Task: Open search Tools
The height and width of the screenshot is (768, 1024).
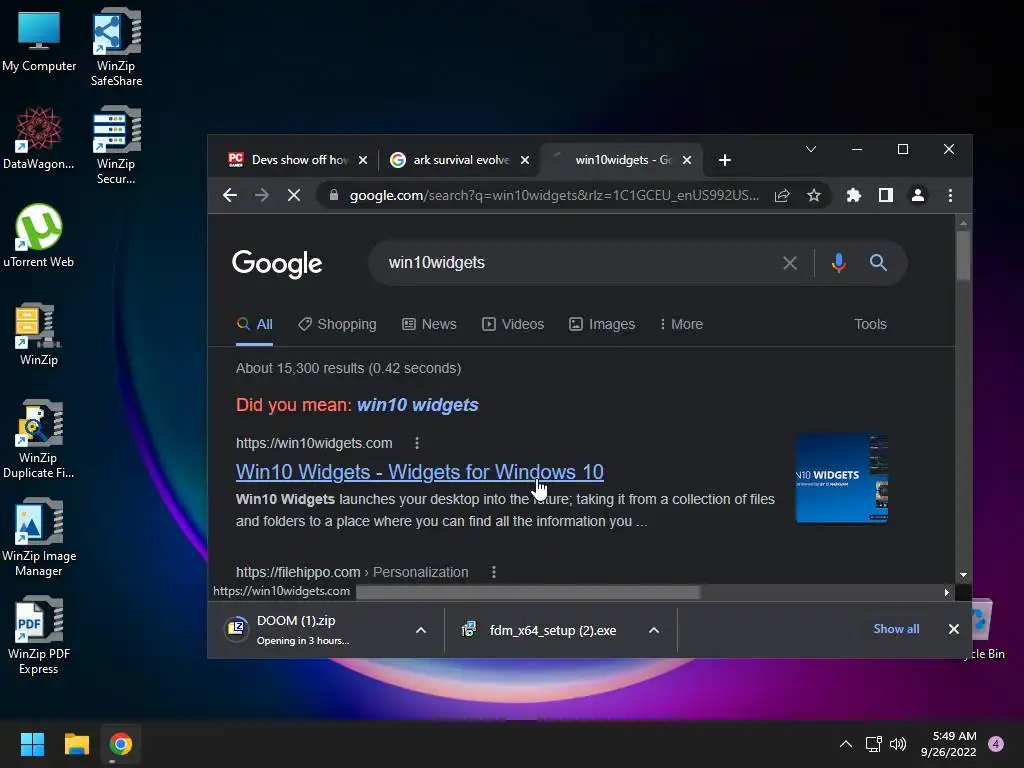Action: (x=870, y=325)
